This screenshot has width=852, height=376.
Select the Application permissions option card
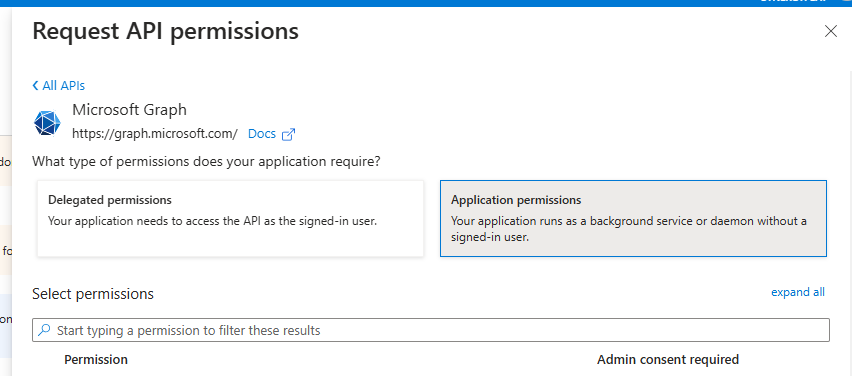[x=633, y=218]
